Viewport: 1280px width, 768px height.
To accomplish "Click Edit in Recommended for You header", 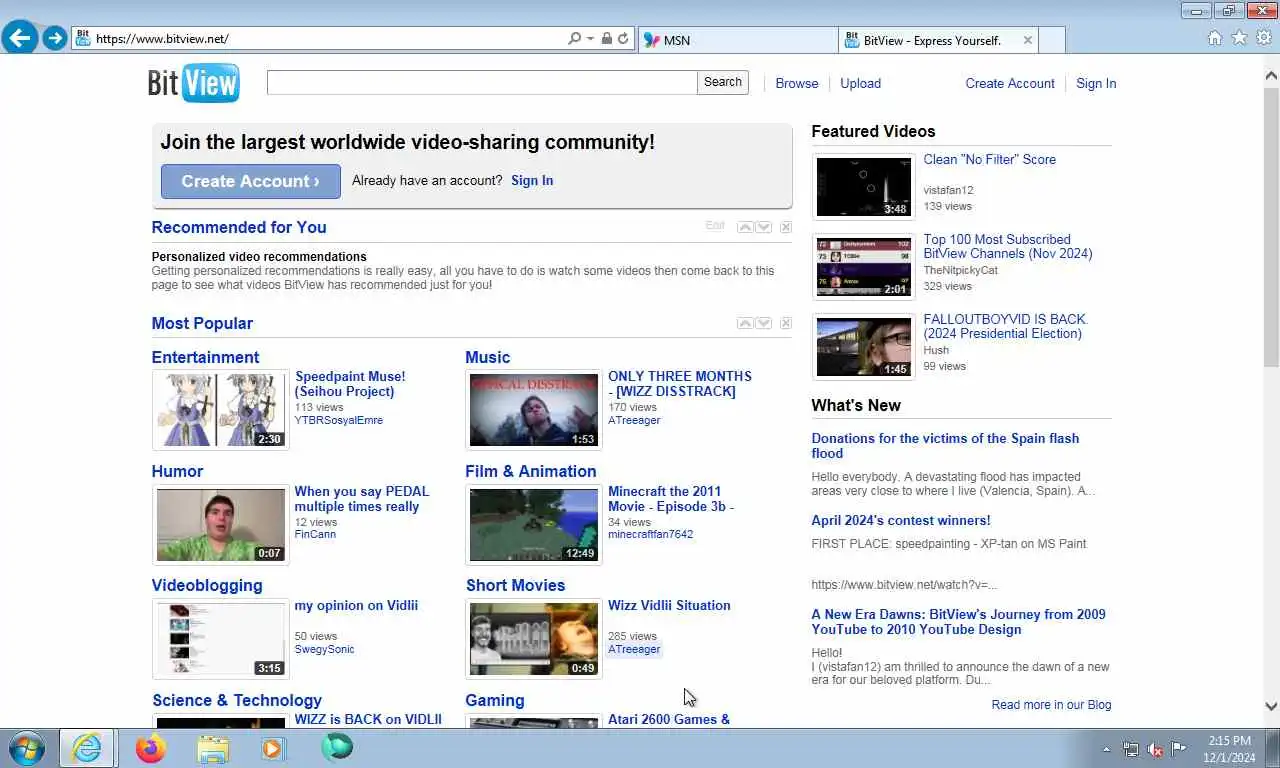I will 715,226.
